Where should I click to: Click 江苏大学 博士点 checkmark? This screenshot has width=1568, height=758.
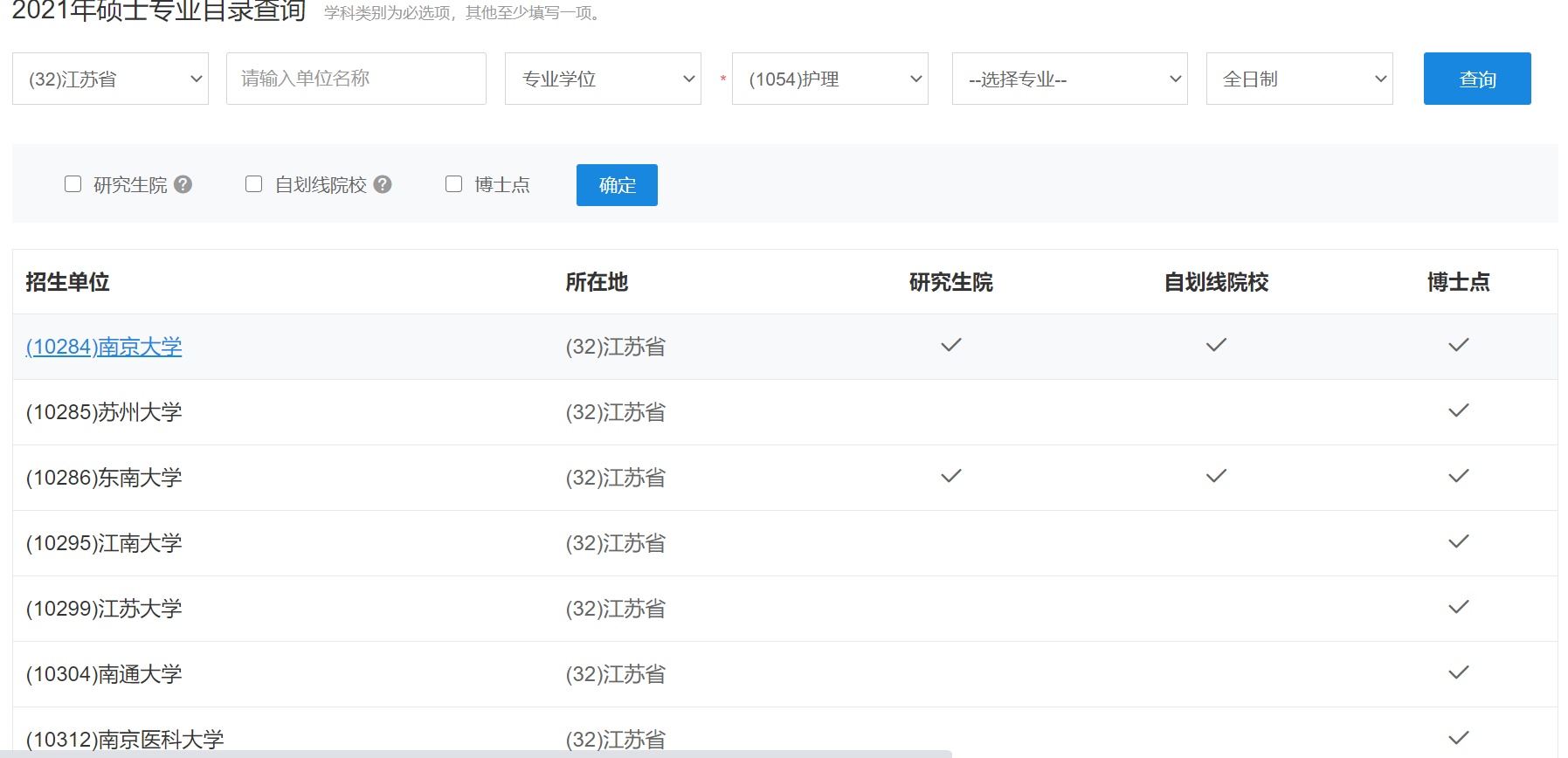point(1458,607)
